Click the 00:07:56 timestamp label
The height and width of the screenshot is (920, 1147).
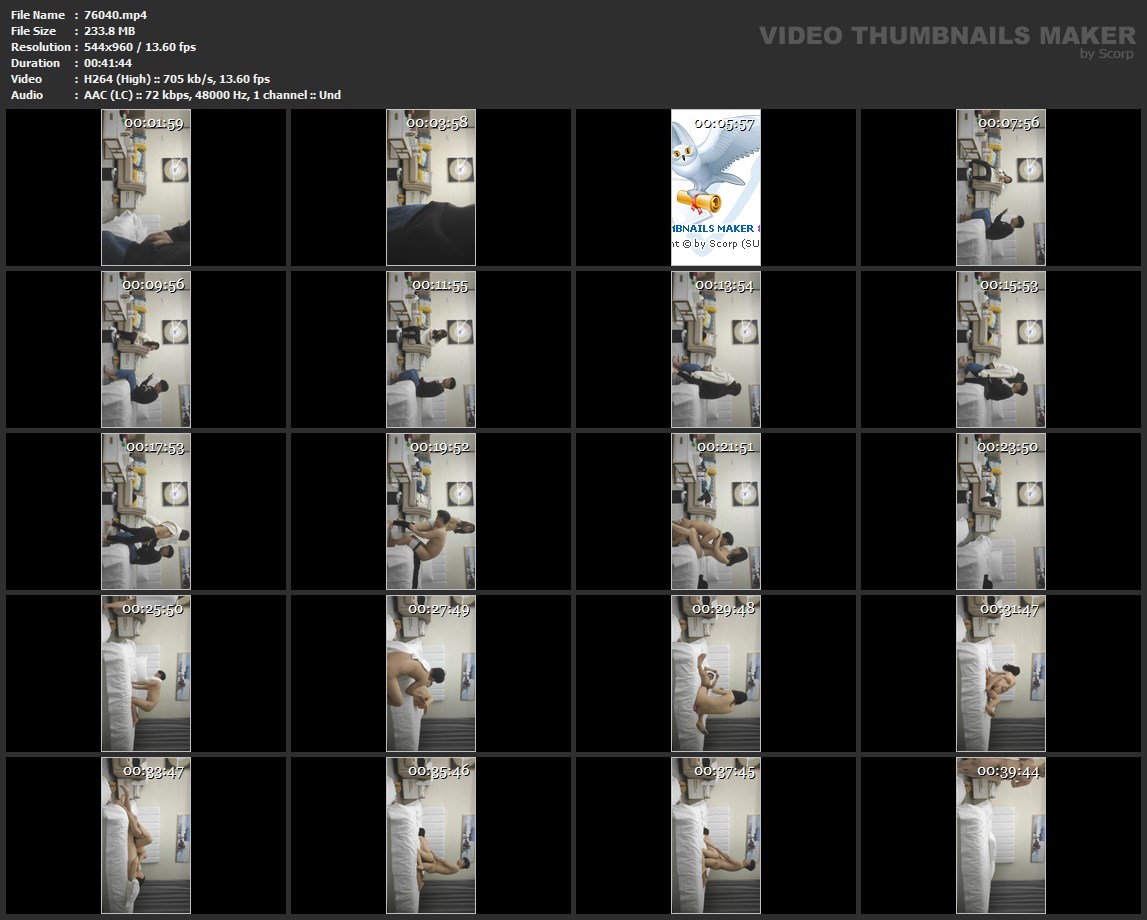click(x=1008, y=123)
